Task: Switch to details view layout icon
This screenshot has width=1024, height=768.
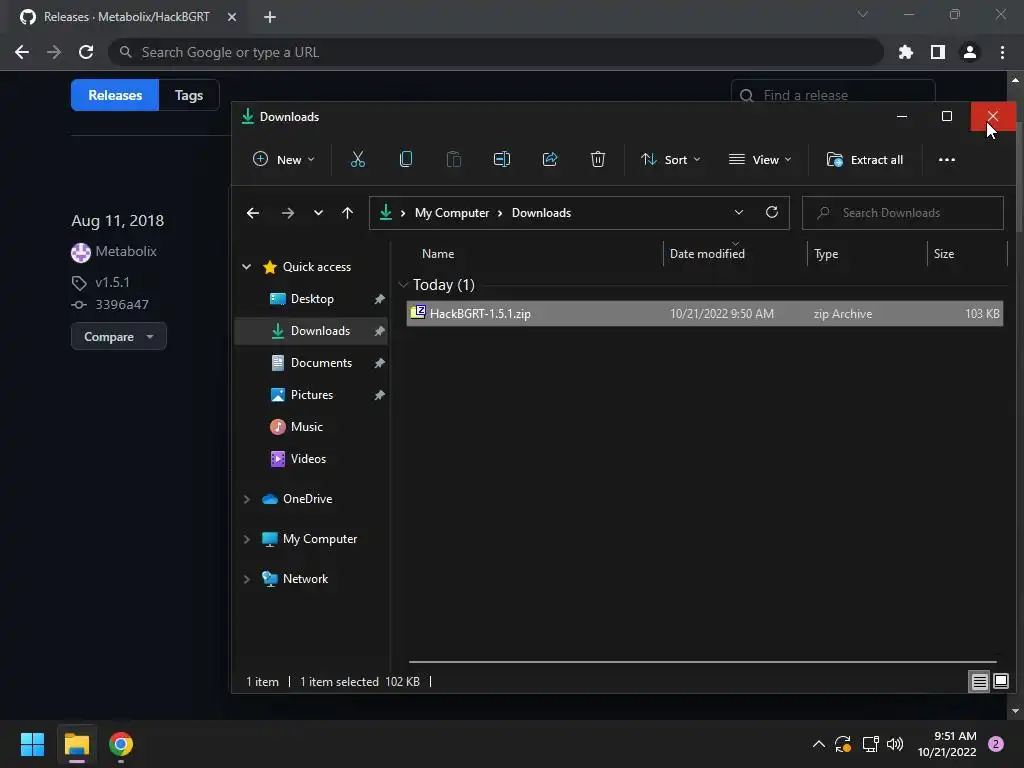Action: click(x=979, y=682)
